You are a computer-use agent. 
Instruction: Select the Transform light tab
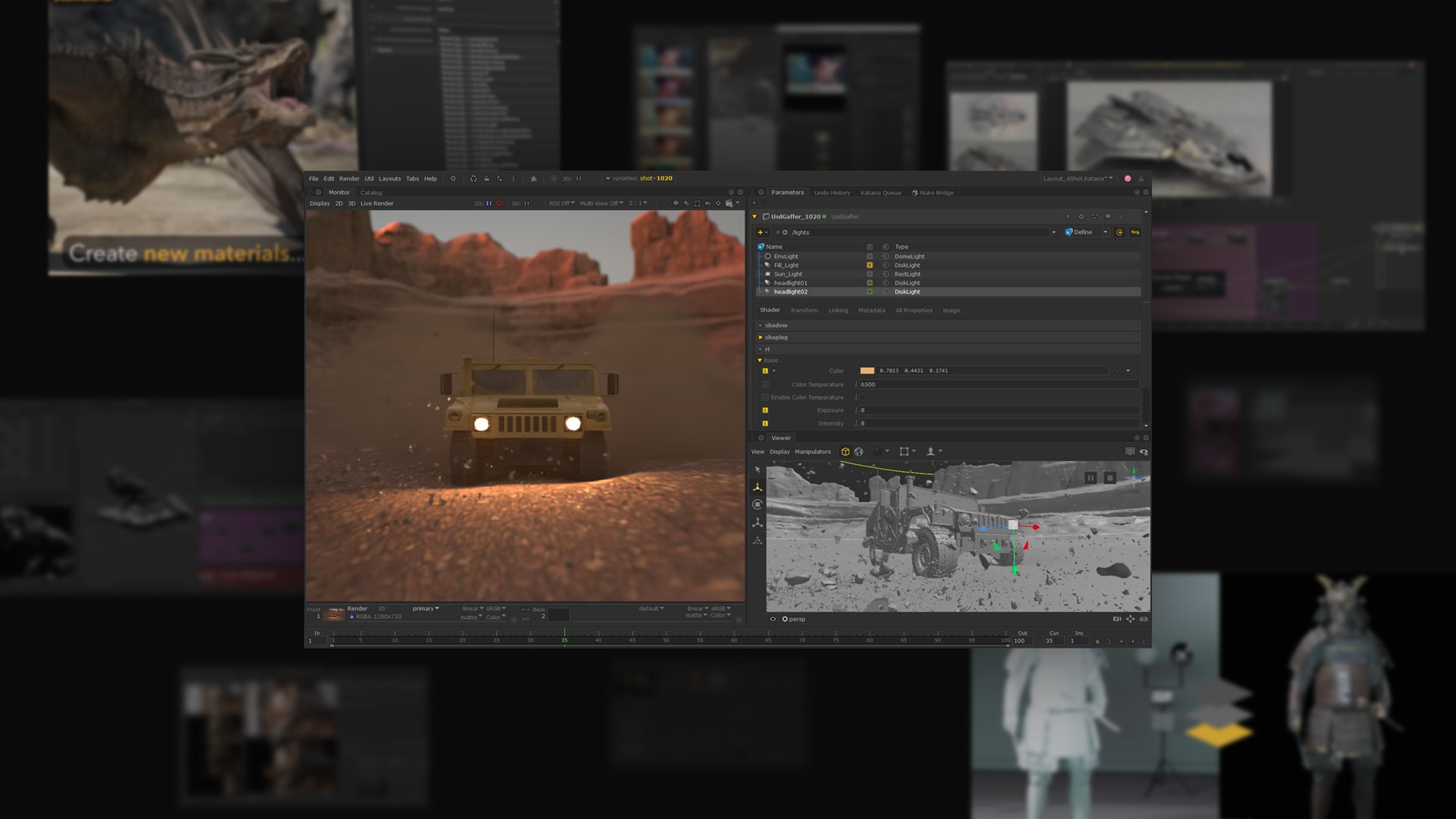[804, 310]
